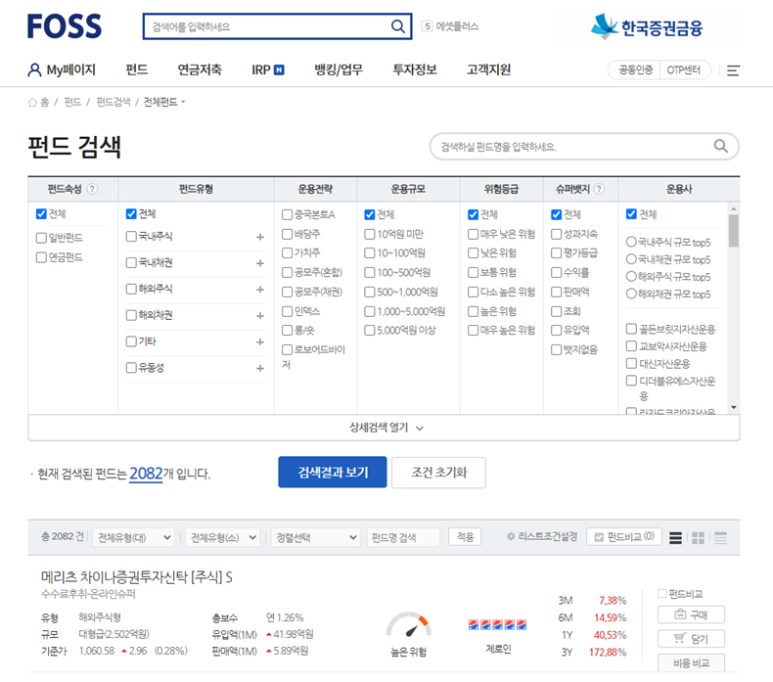Open the hamburger menu icon
773x682 pixels.
tap(733, 71)
